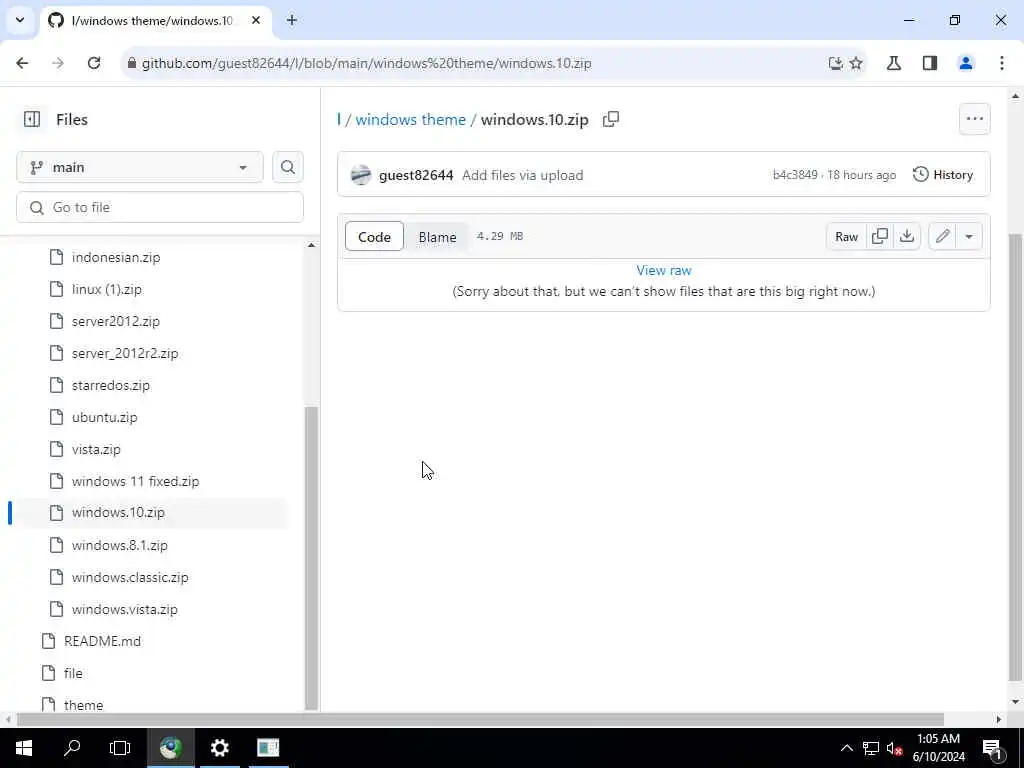Reload the current page

[x=94, y=63]
